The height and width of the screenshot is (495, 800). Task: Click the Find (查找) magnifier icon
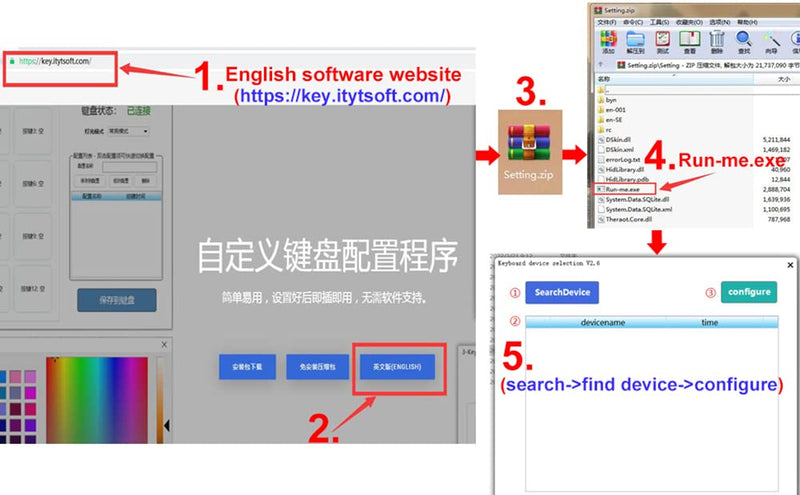(x=744, y=41)
